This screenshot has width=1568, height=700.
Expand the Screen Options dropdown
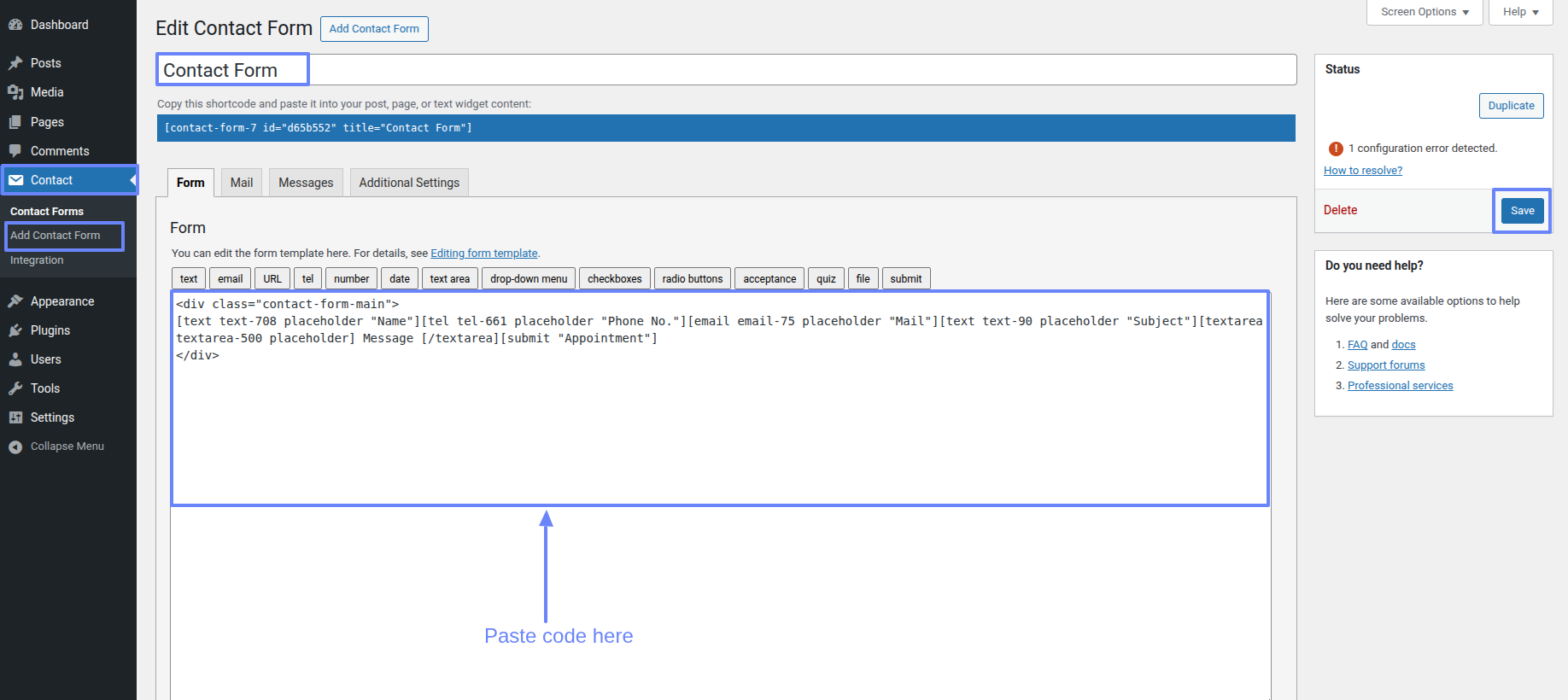[1424, 12]
